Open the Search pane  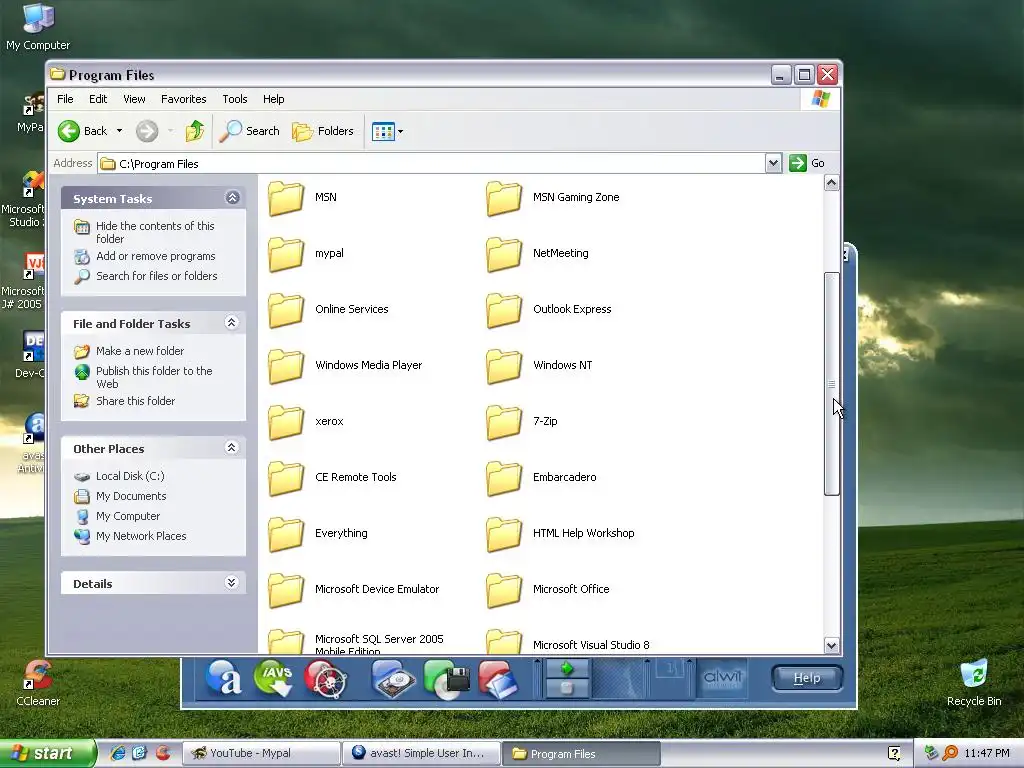pos(249,131)
